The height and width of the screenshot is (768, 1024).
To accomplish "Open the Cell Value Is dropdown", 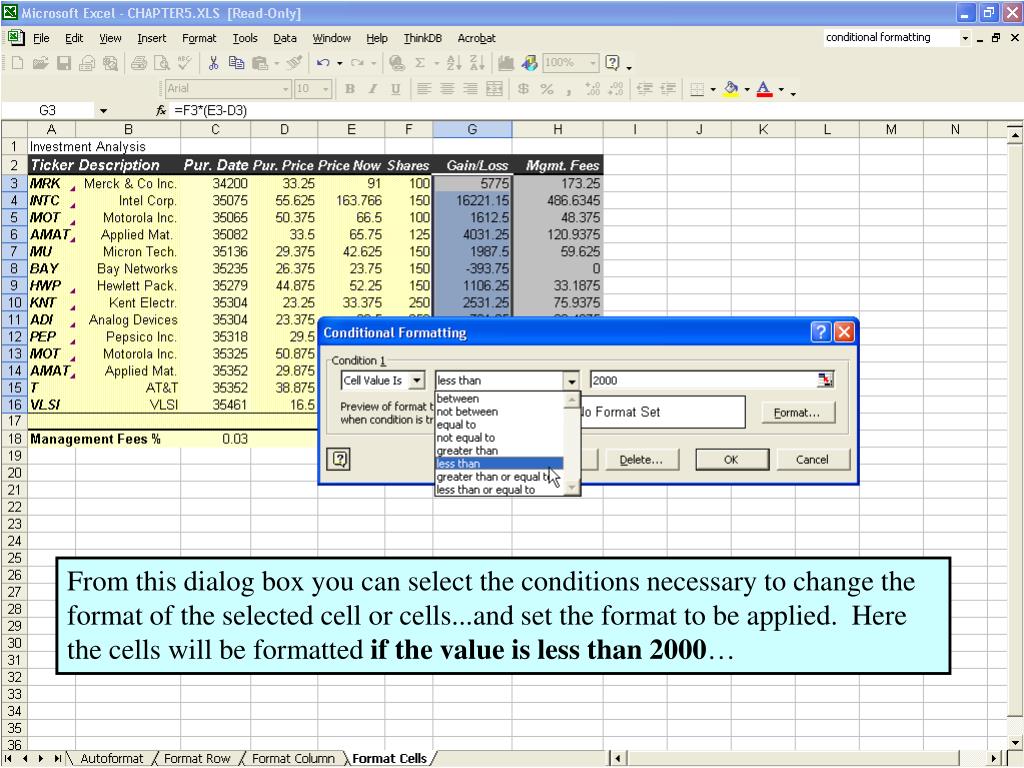I will (x=417, y=380).
